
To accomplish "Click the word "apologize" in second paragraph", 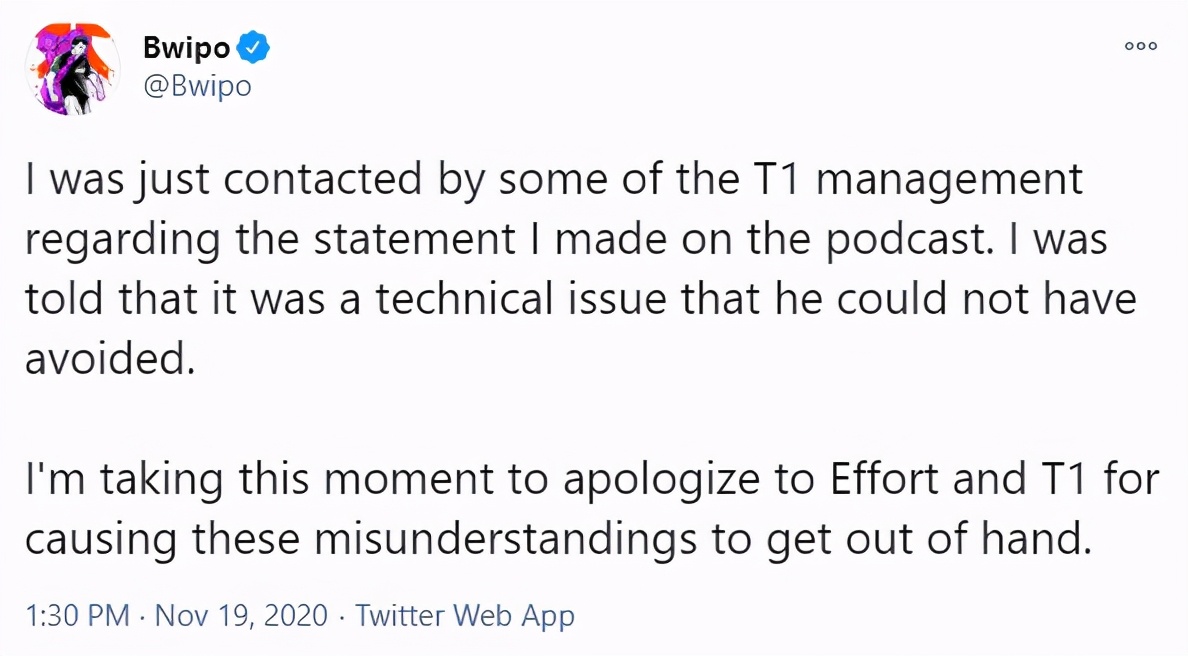I will pos(661,481).
